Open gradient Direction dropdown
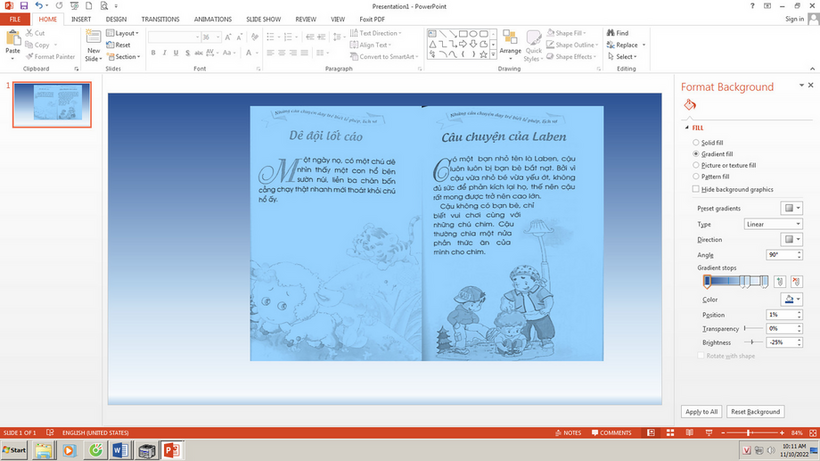Screen dimensions: 820x461 click(792, 239)
